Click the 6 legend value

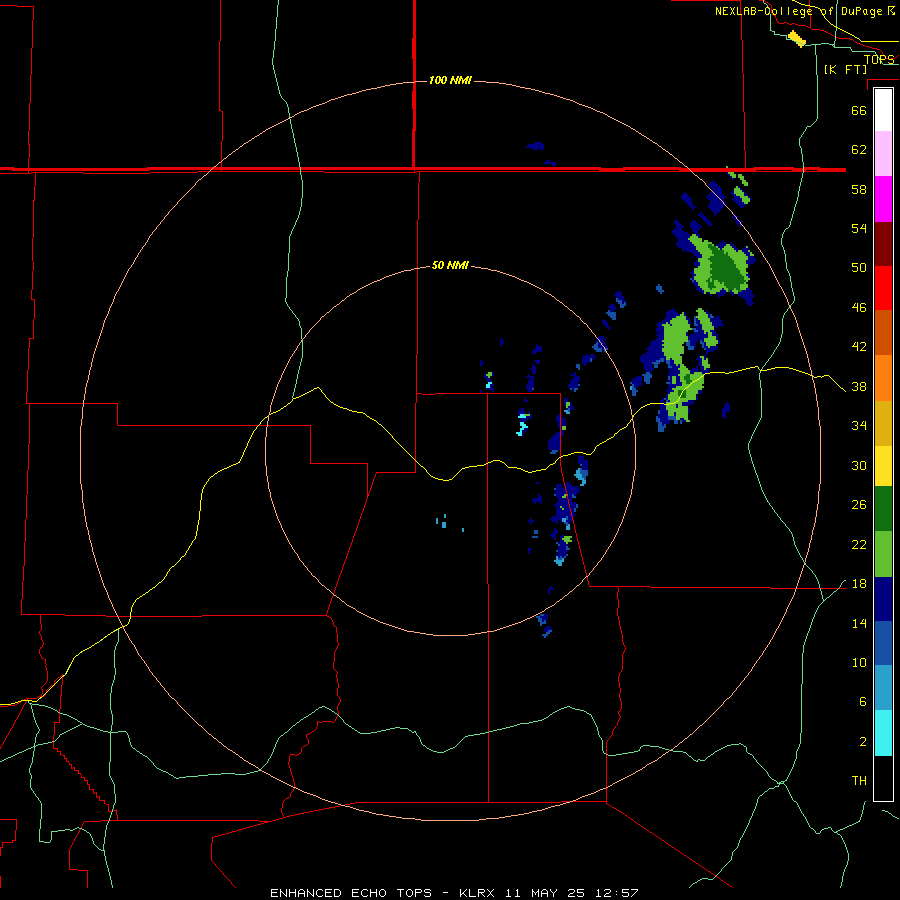pyautogui.click(x=862, y=701)
